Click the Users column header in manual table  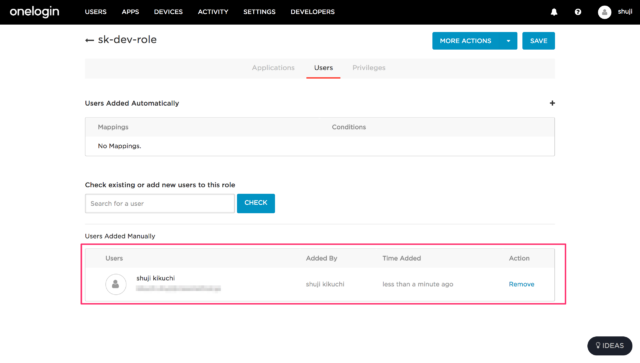(114, 258)
